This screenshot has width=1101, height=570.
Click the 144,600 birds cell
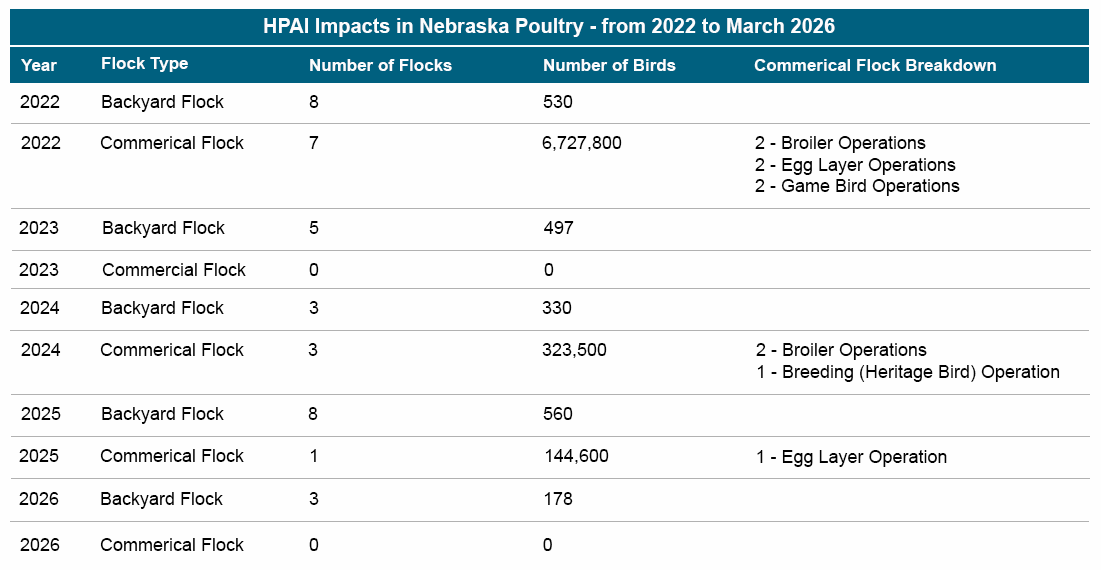pyautogui.click(x=576, y=456)
